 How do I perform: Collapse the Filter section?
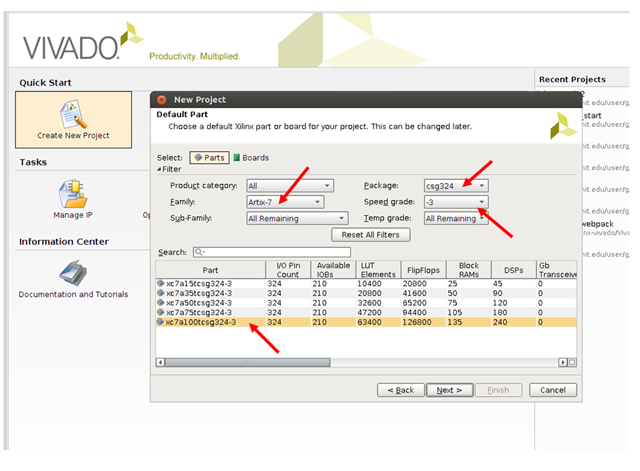pyautogui.click(x=161, y=170)
